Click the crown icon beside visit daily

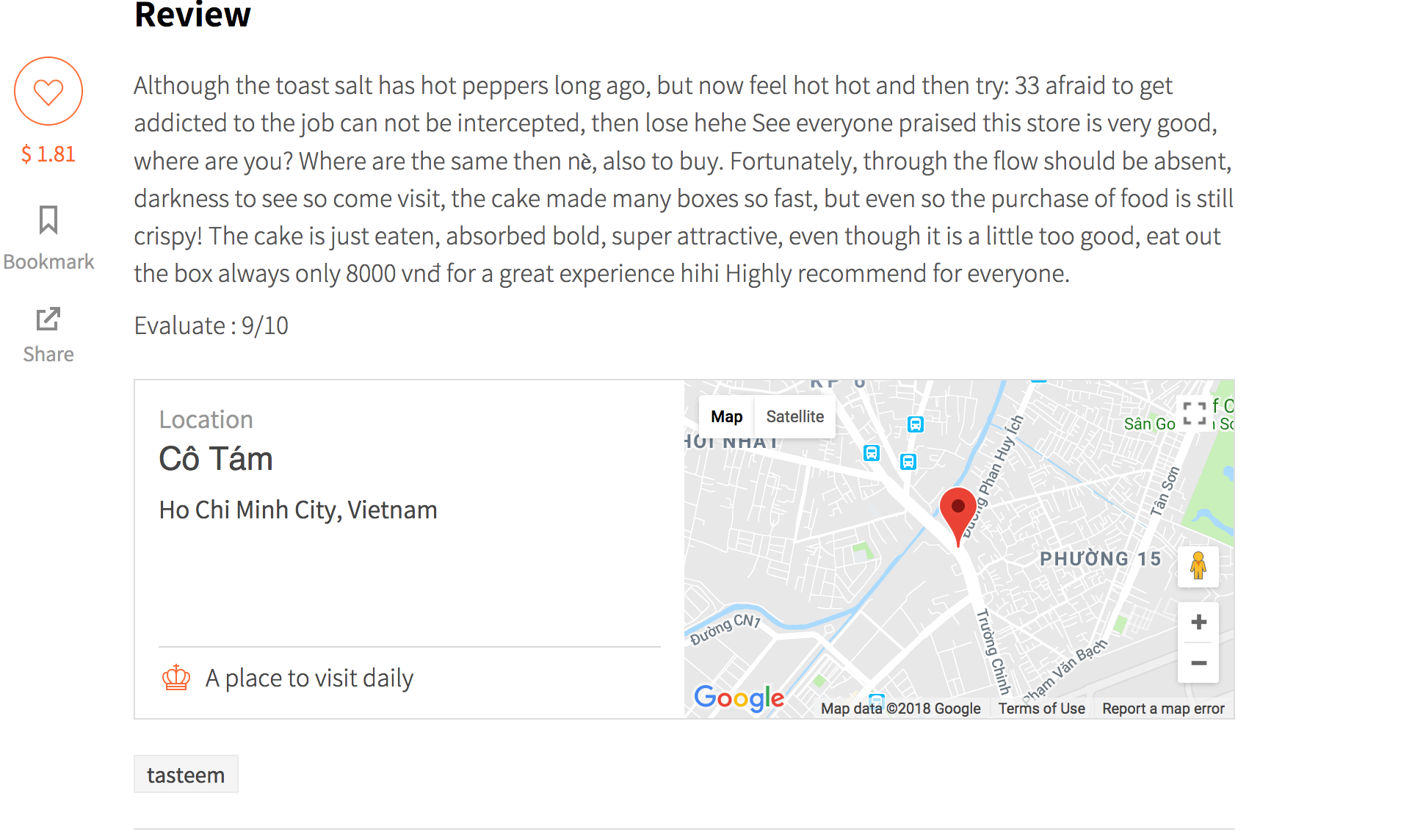pyautogui.click(x=176, y=678)
